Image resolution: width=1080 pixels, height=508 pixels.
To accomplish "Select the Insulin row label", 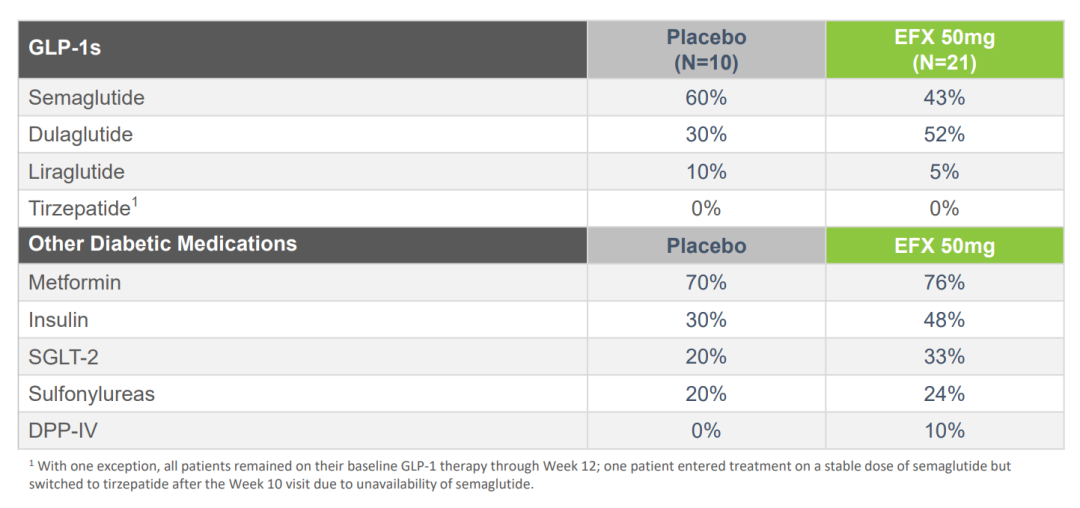I will point(58,320).
